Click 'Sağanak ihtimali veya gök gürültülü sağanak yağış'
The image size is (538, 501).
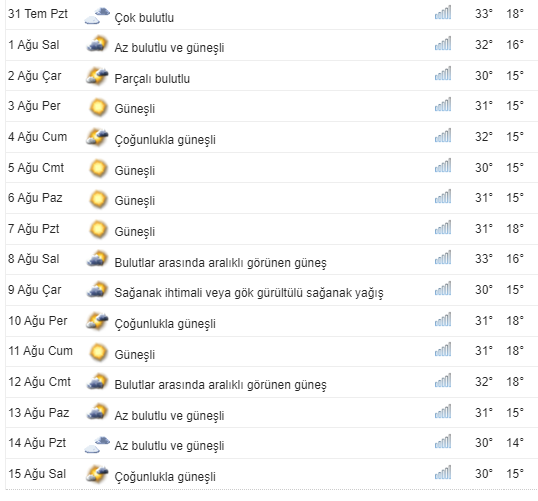tap(249, 293)
